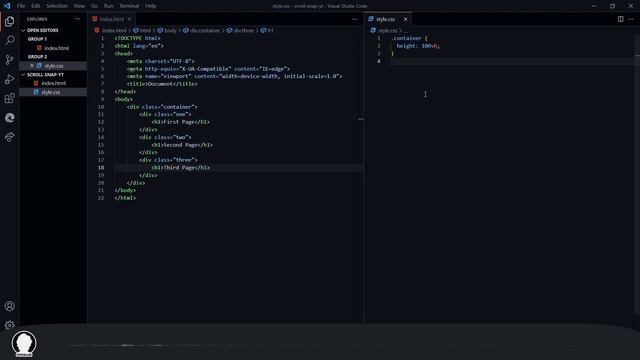Select index.html under GROUP 1 in Open Editors
The width and height of the screenshot is (640, 360).
pos(56,48)
